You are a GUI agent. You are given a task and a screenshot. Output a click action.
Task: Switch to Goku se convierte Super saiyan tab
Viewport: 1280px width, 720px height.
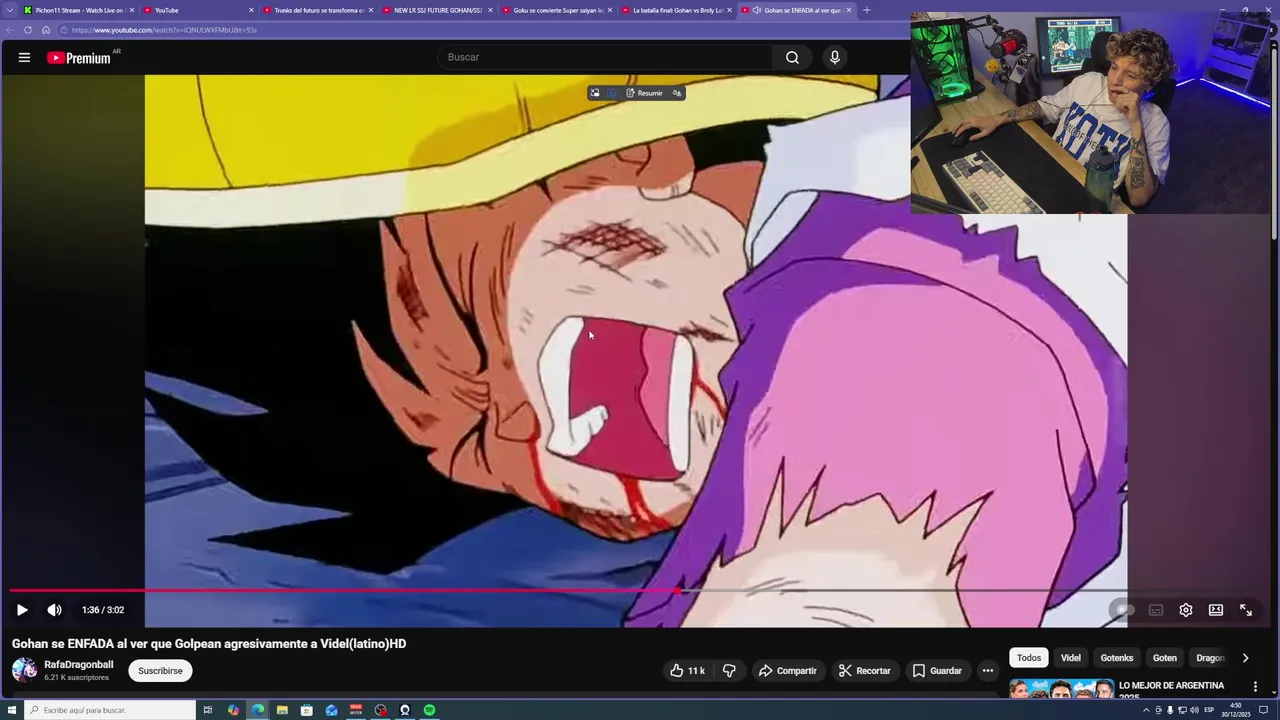pos(557,10)
